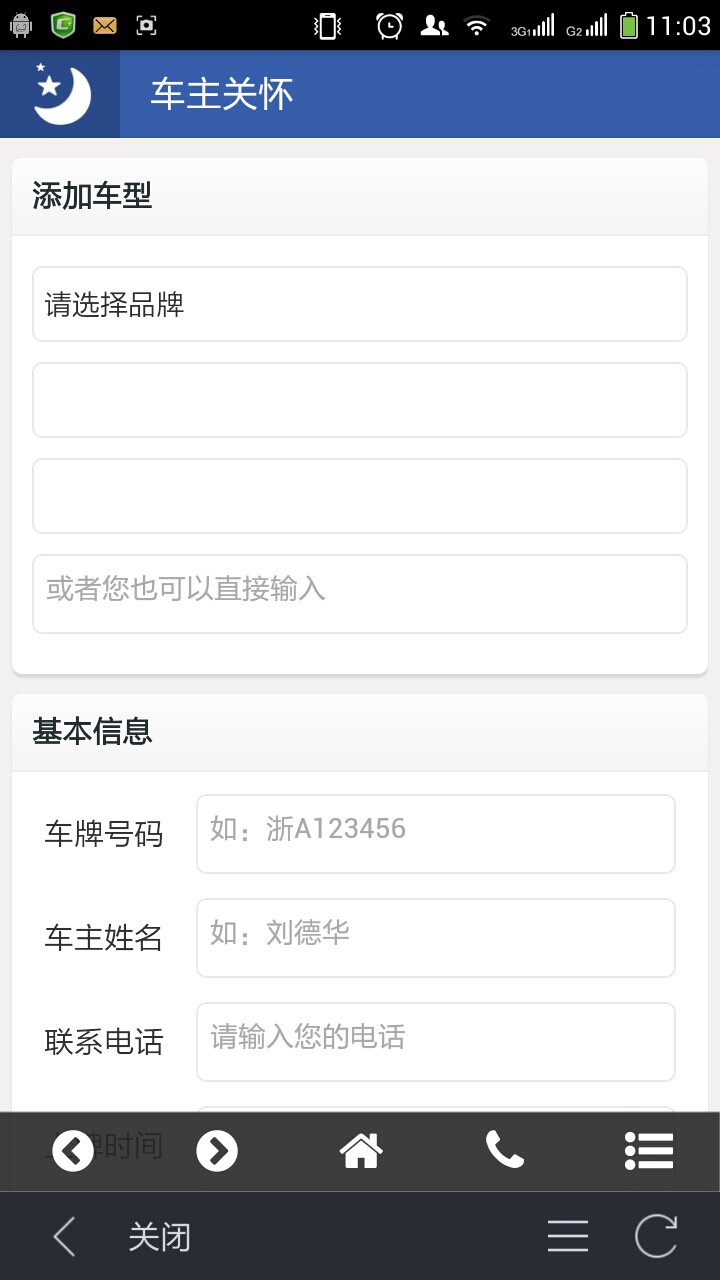This screenshot has width=720, height=1280.
Task: Tap the 联系电话 phone number input field
Action: 436,1041
